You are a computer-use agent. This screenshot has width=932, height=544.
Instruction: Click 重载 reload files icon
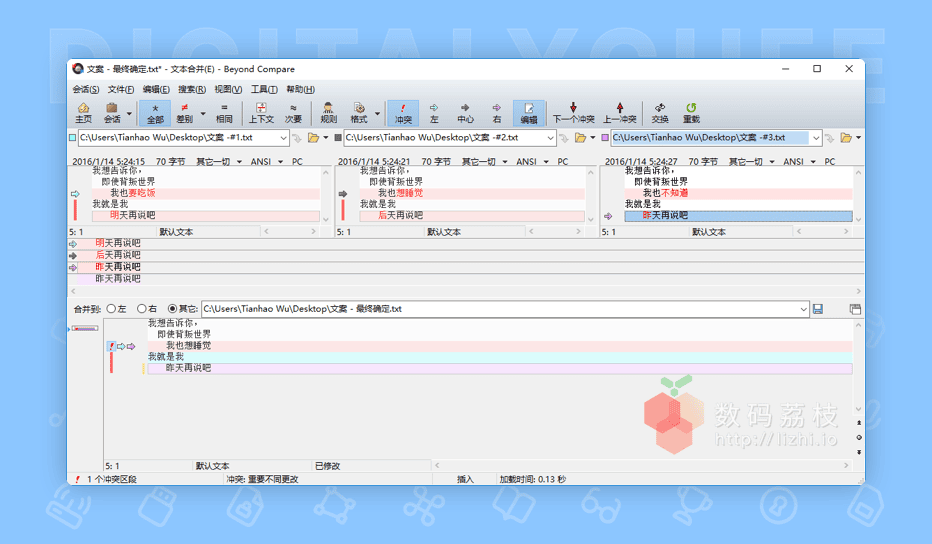coord(691,112)
